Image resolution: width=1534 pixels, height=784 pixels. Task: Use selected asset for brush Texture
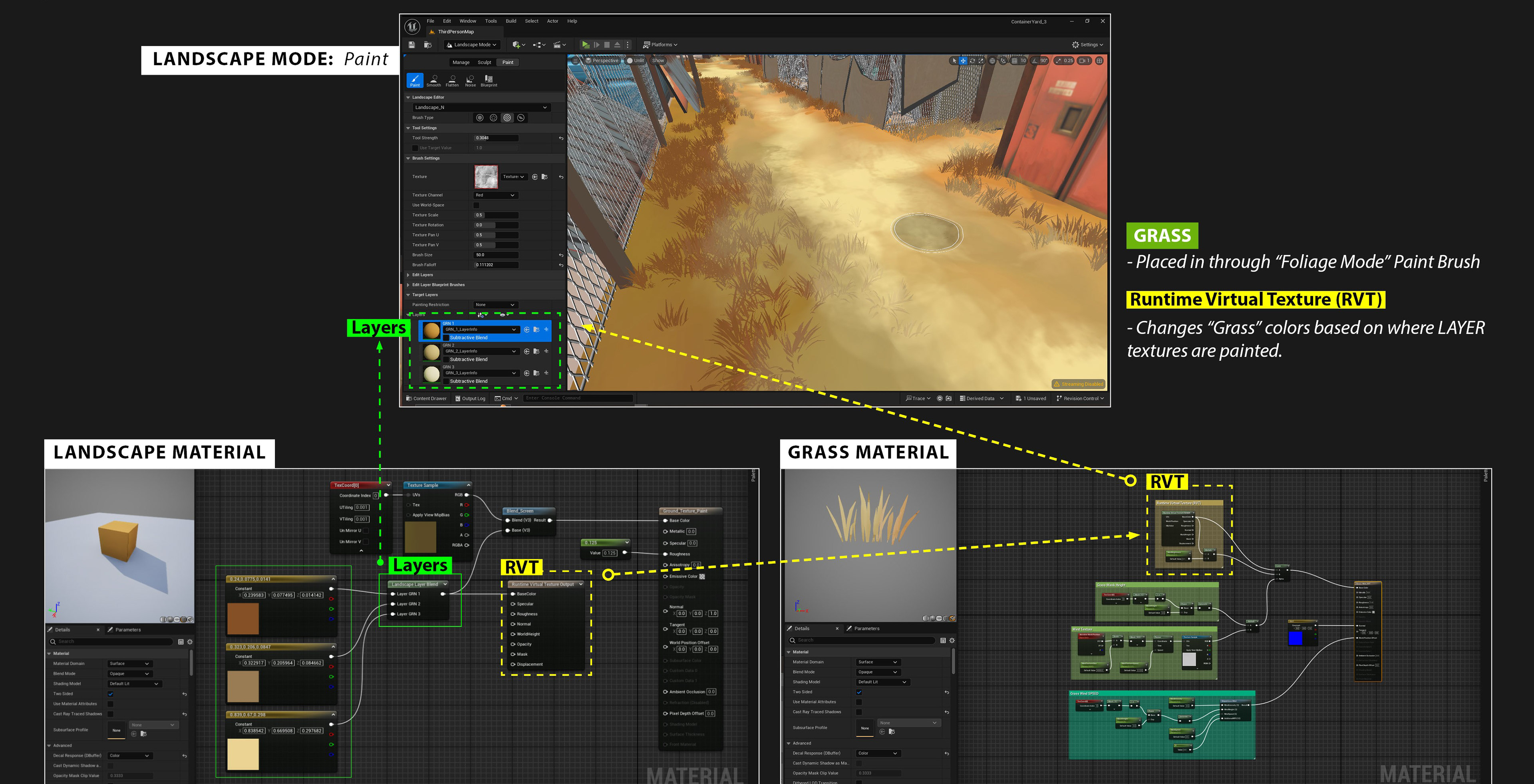535,177
